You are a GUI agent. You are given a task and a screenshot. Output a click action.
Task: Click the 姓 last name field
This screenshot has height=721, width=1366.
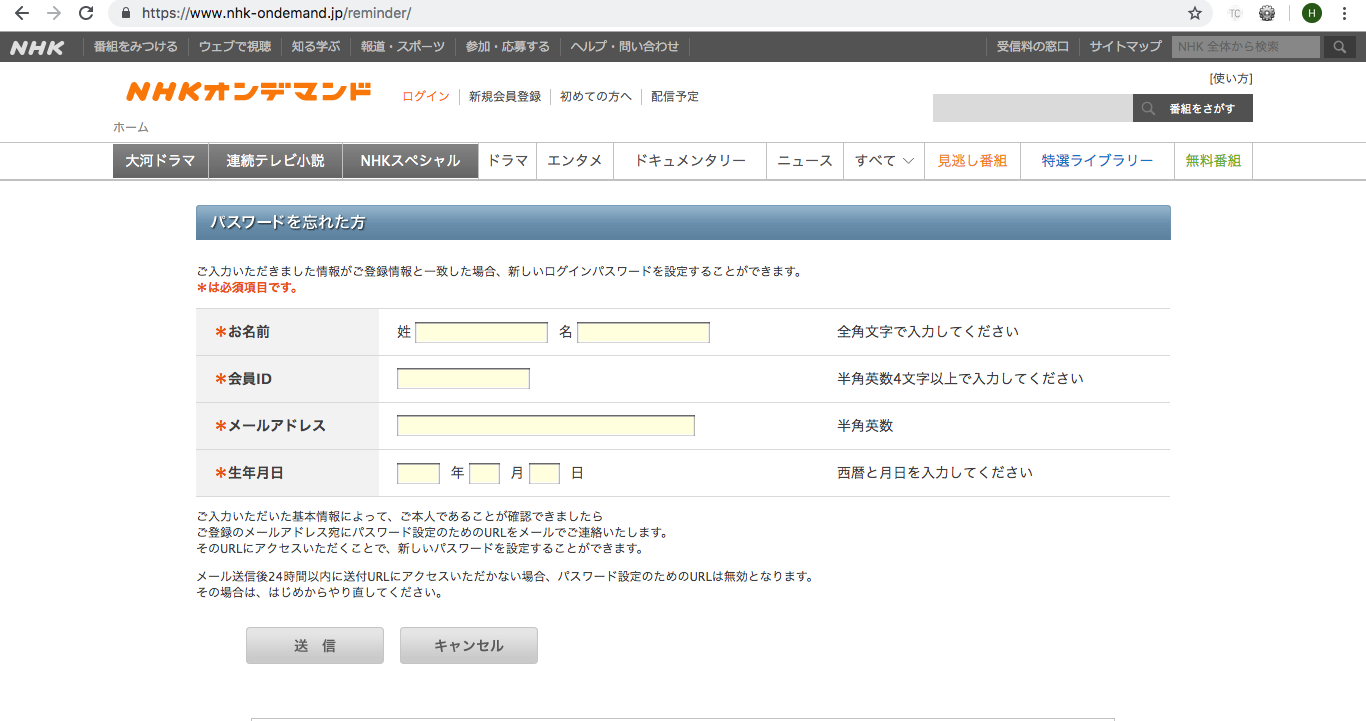click(481, 332)
